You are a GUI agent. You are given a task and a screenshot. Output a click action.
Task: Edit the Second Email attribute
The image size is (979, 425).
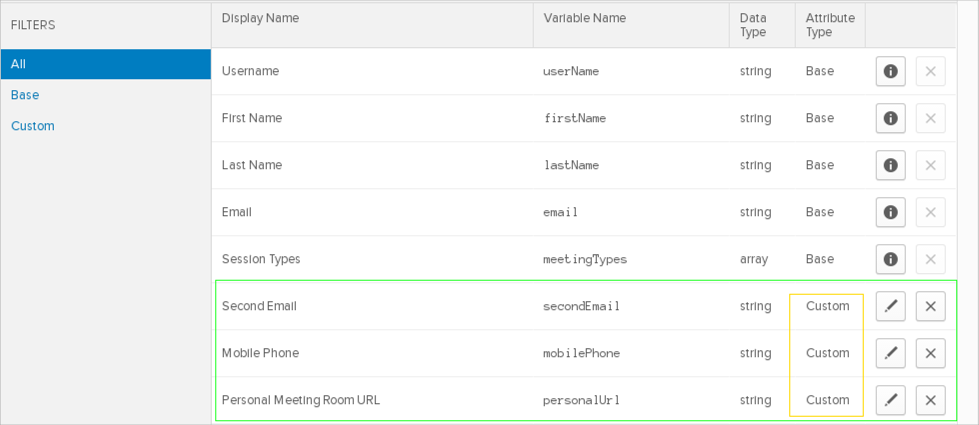tap(890, 306)
